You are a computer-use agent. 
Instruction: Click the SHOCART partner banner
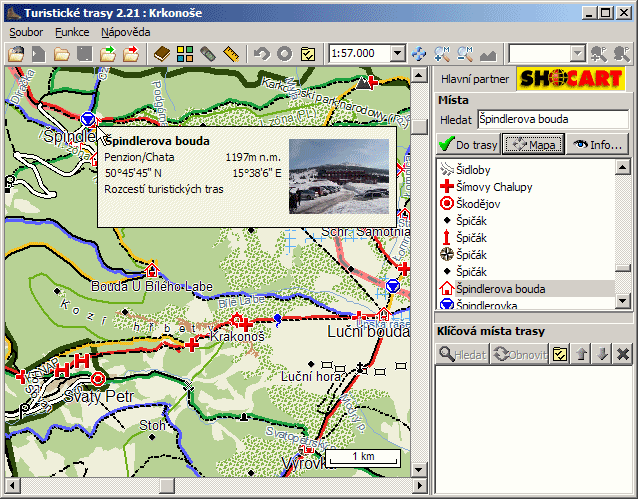pos(571,79)
